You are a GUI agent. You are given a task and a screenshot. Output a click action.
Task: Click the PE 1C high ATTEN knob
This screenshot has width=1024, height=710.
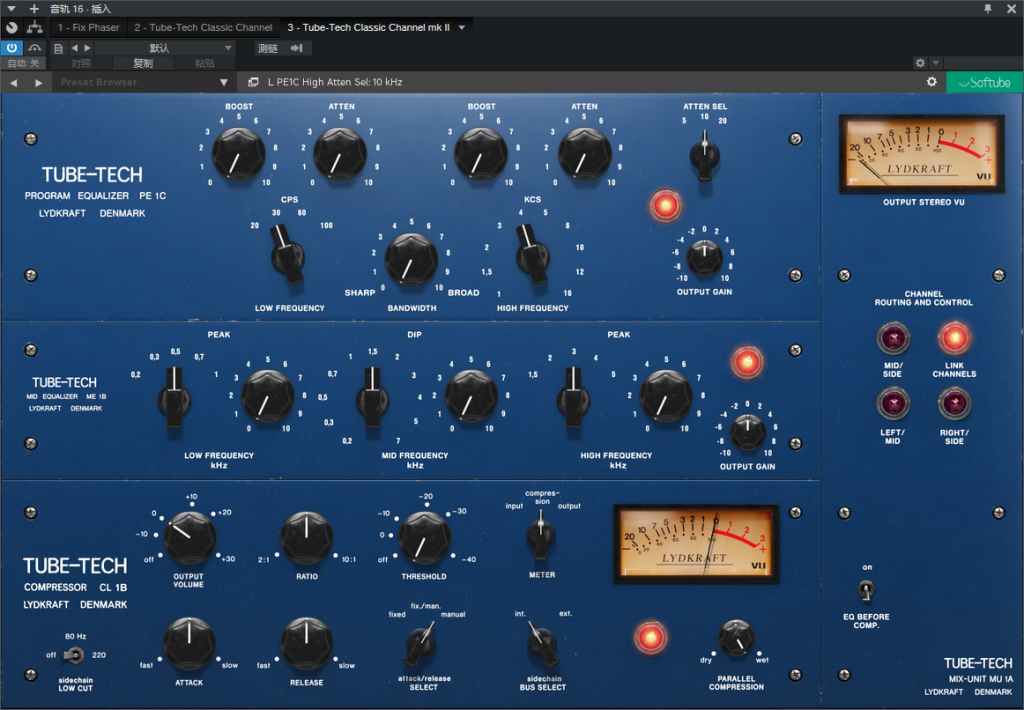584,153
